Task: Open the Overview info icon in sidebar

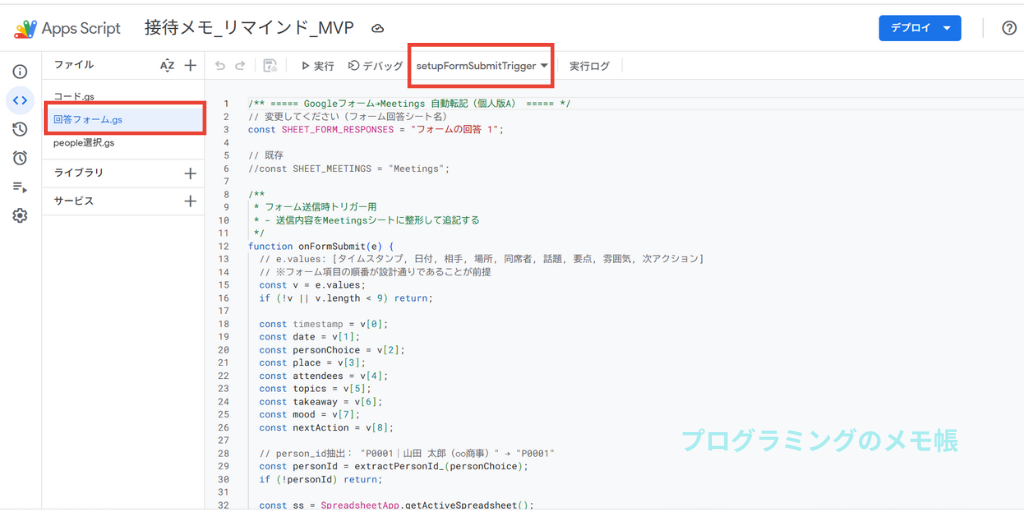Action: pyautogui.click(x=19, y=72)
